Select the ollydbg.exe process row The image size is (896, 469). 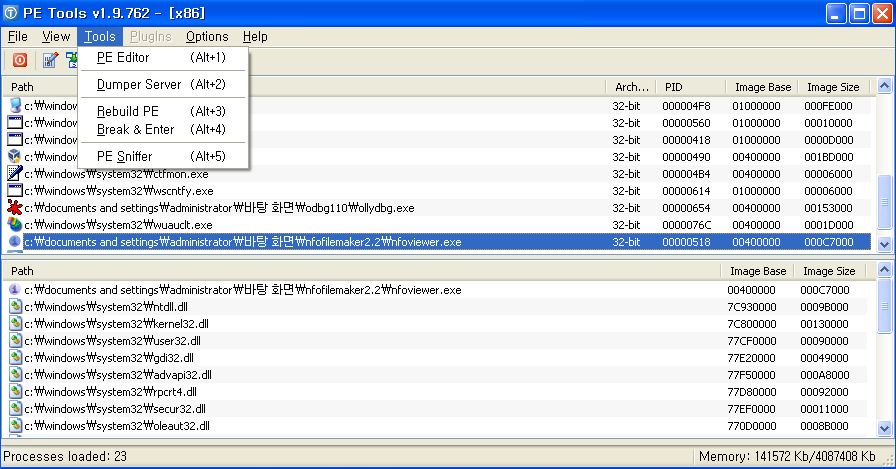(438, 208)
